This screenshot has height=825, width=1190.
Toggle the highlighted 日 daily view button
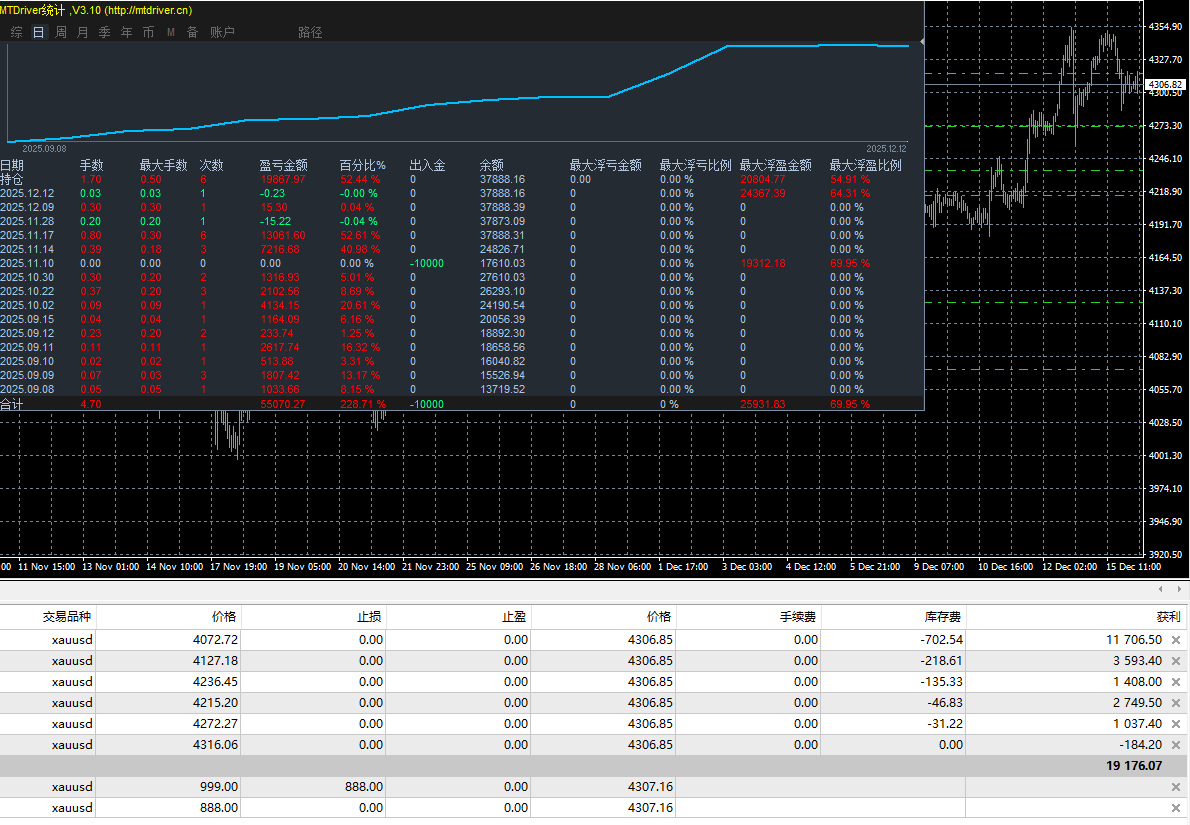[37, 31]
